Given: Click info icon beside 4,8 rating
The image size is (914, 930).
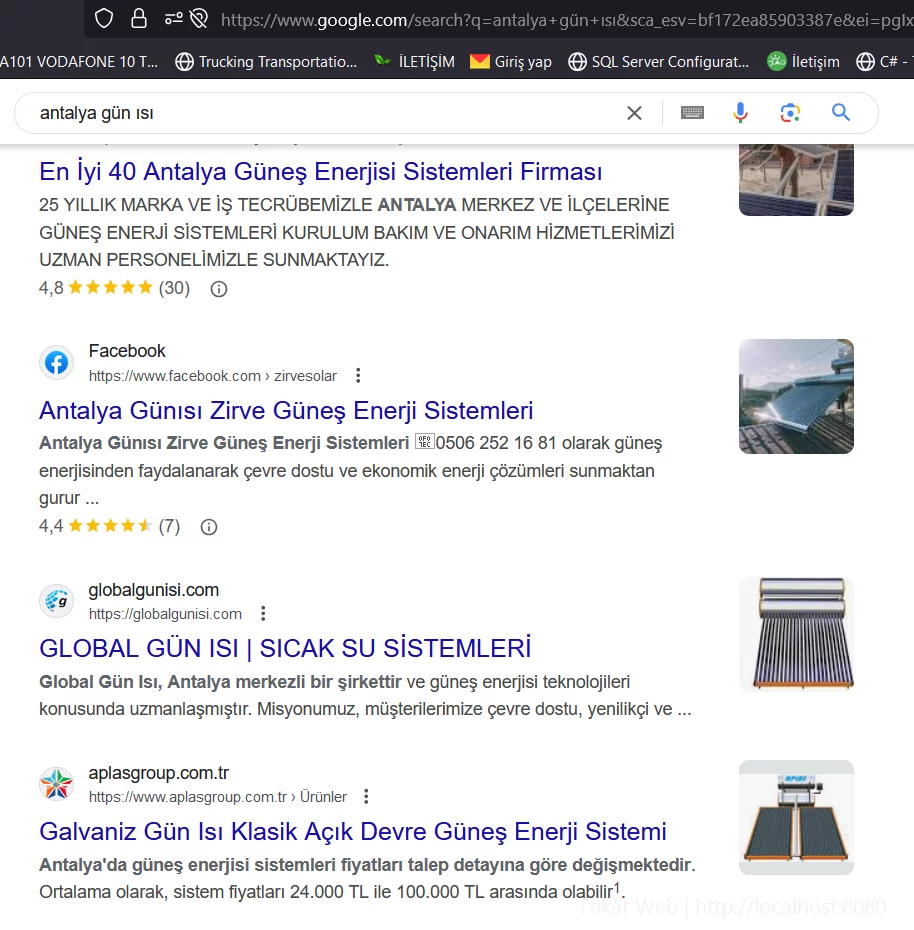Looking at the screenshot, I should click(x=219, y=289).
